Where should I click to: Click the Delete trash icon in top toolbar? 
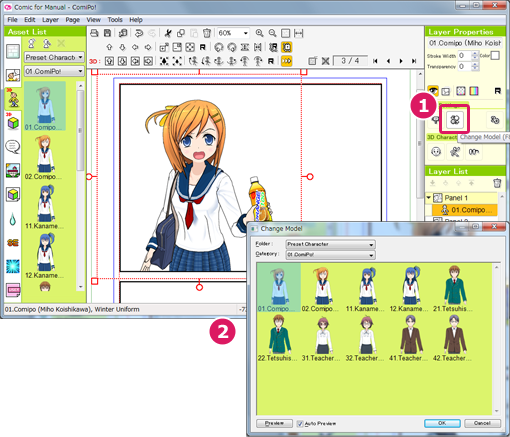[207, 33]
